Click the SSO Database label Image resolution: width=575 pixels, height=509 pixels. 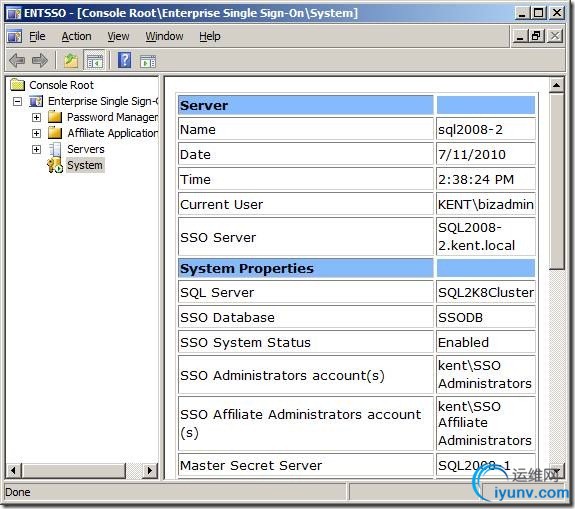coord(227,317)
